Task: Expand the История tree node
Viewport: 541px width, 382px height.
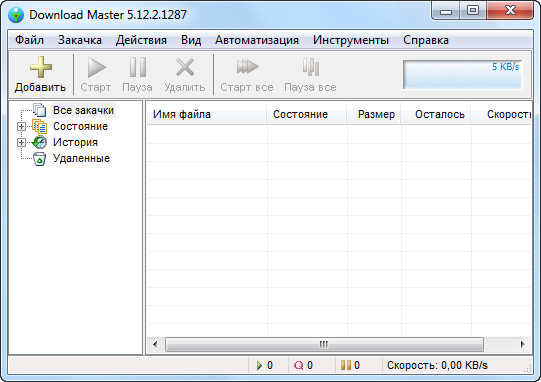Action: coord(21,142)
